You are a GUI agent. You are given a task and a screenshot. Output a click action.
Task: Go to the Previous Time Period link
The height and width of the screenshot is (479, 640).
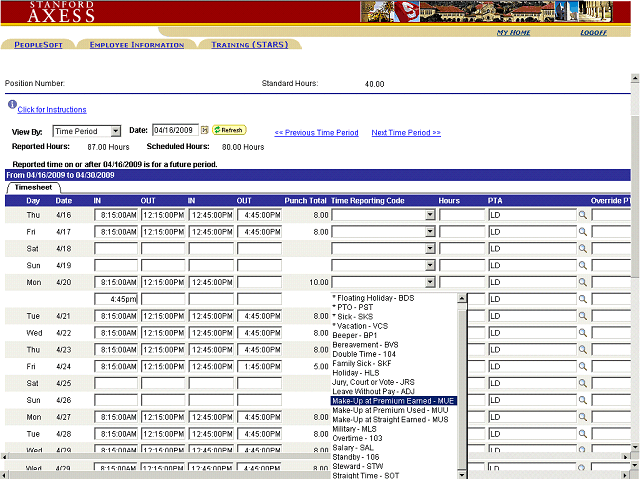point(316,132)
